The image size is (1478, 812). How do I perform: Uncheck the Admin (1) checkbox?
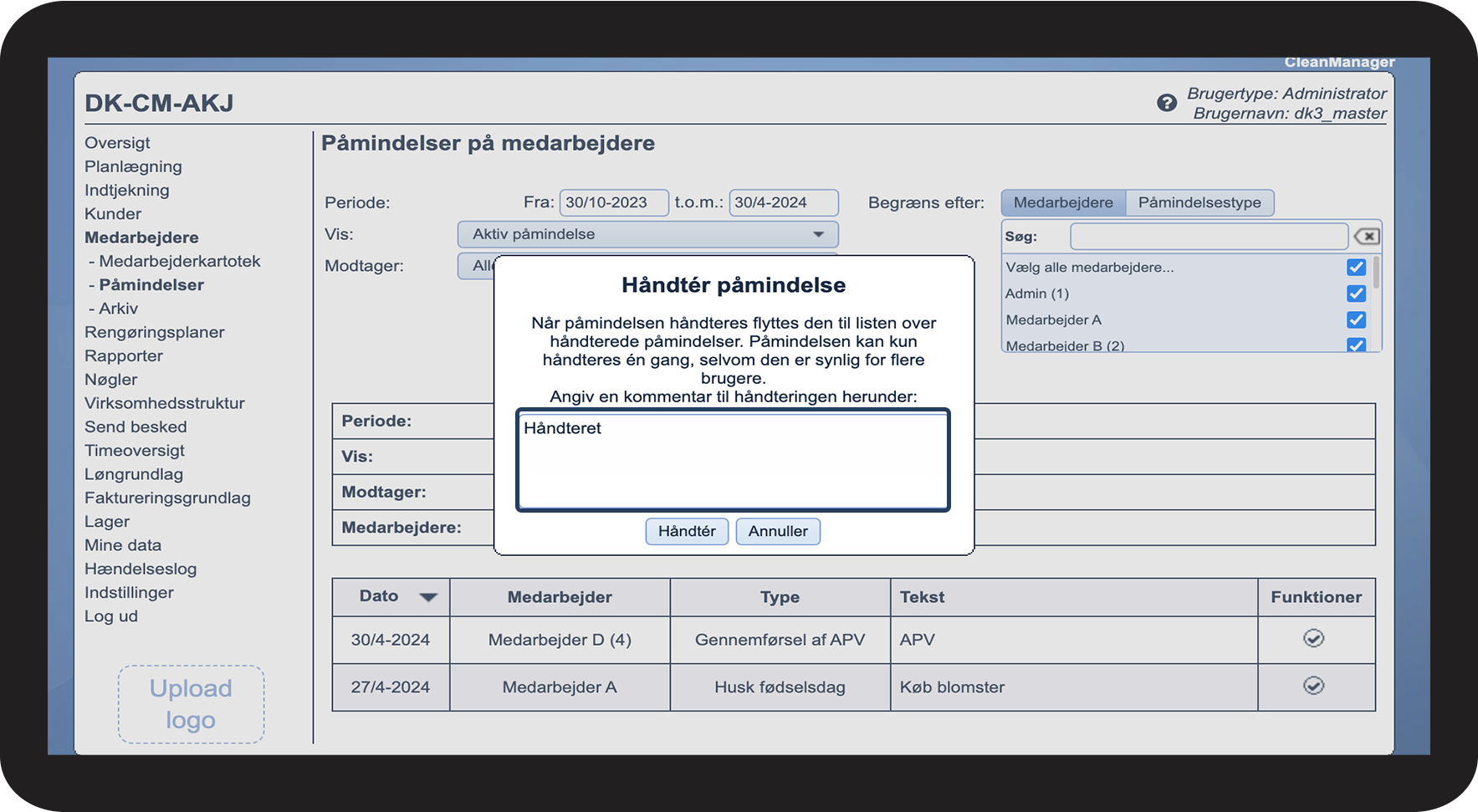1356,294
